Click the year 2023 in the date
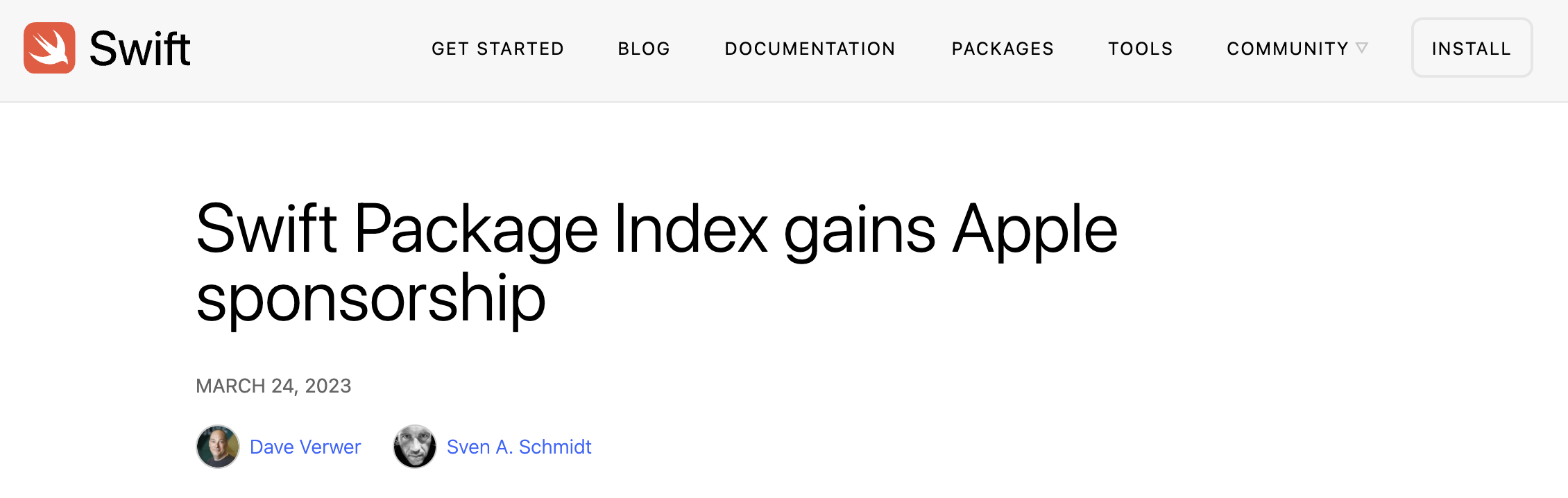1568x498 pixels. click(x=328, y=386)
